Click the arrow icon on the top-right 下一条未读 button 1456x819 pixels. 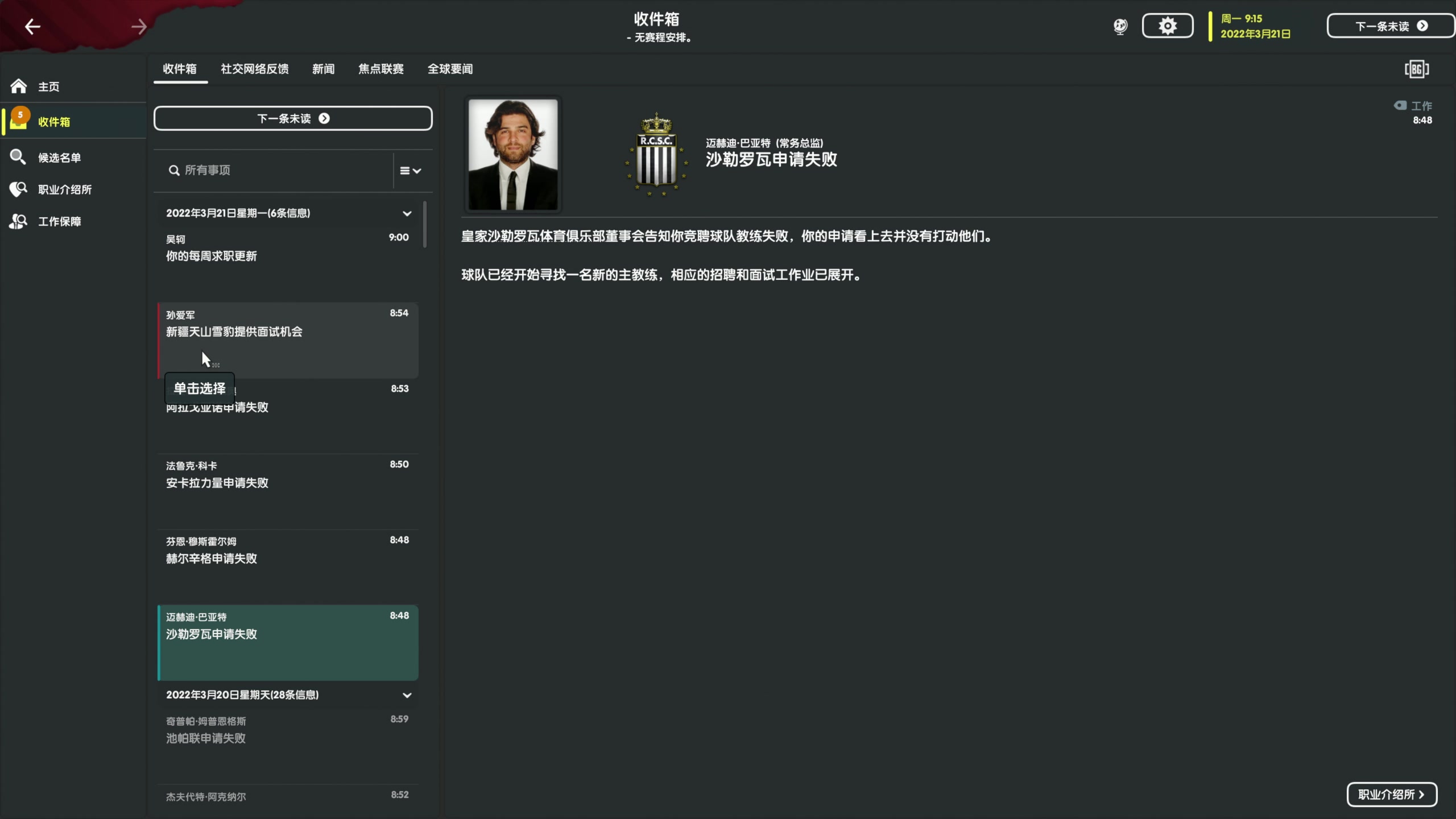[1422, 26]
